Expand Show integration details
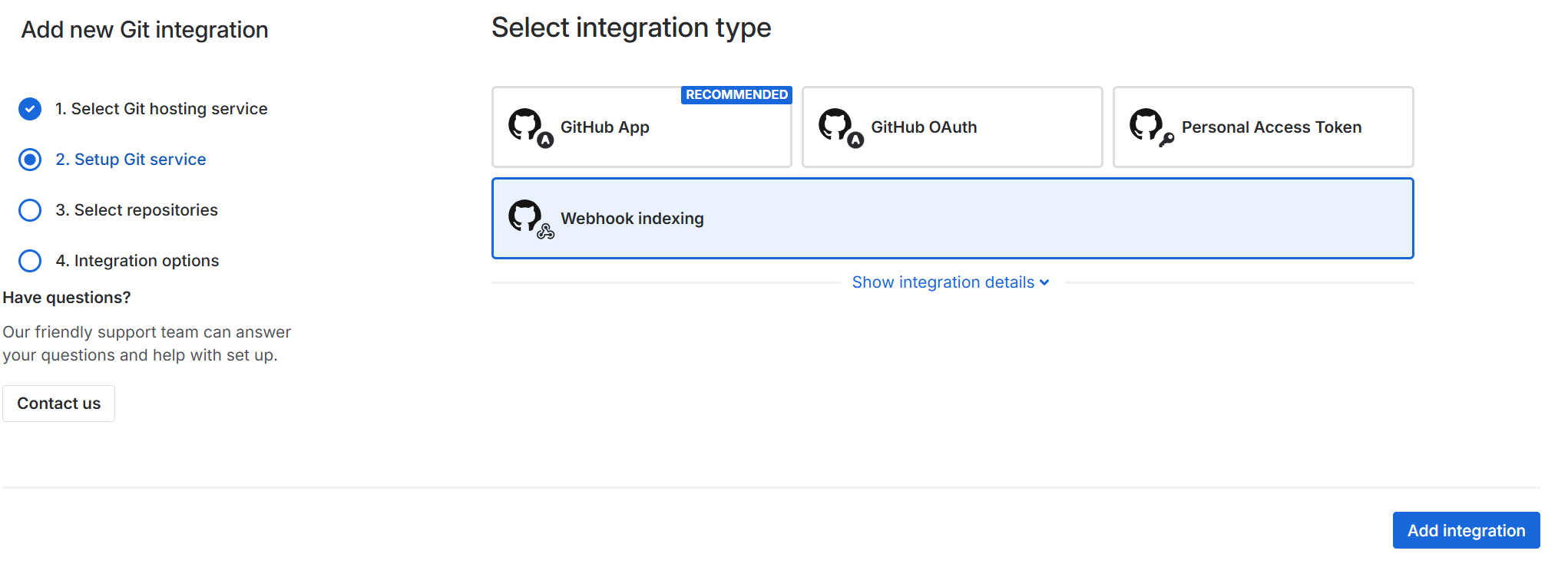 [942, 282]
